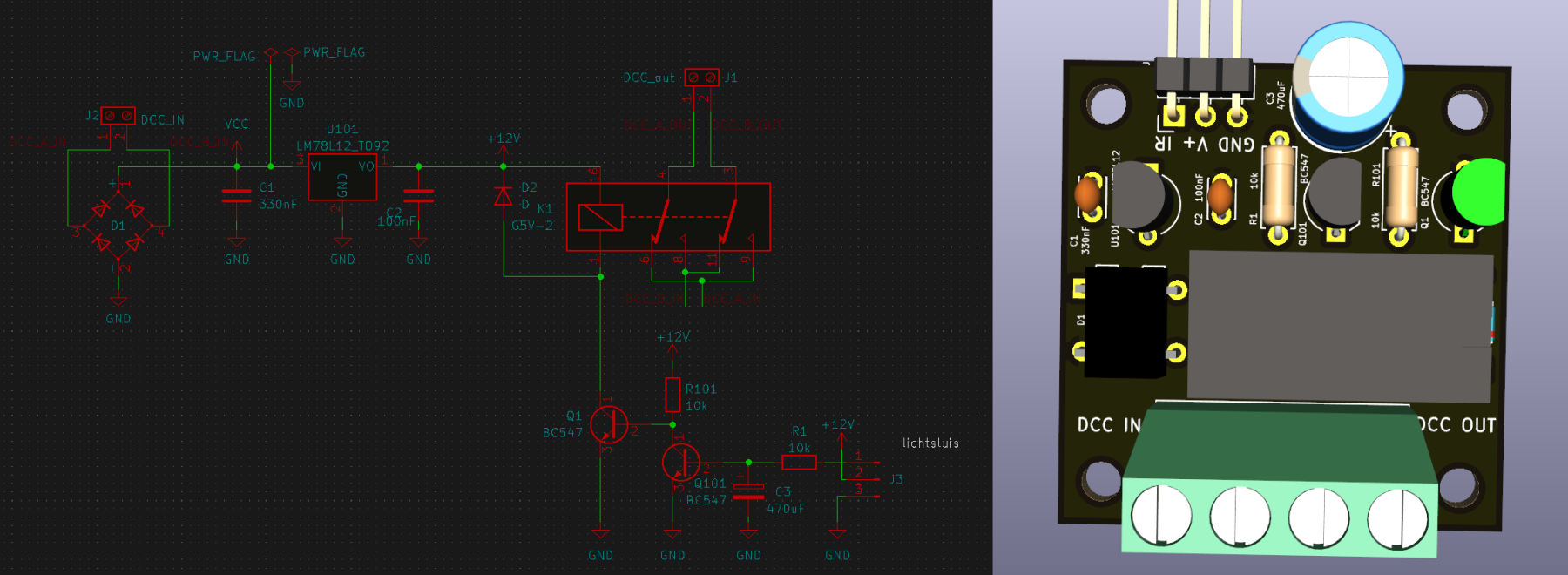Click the +12V label above R101
The image size is (1568, 575).
pos(672,336)
